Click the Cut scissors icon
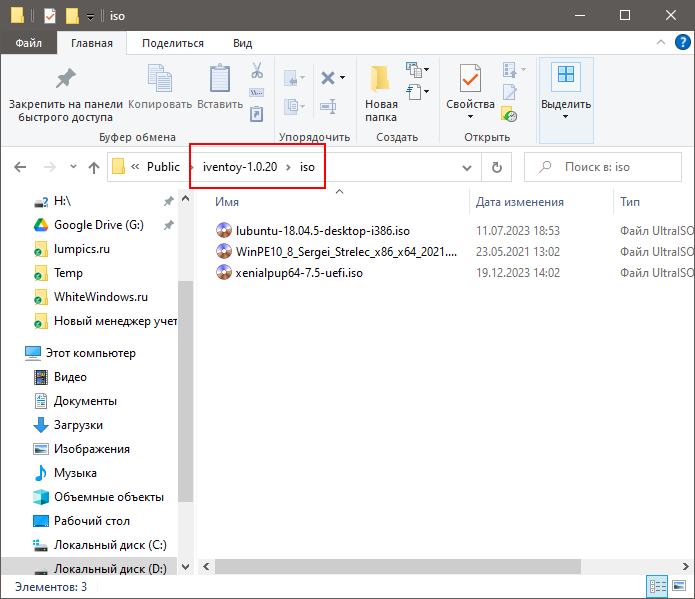The height and width of the screenshot is (599, 695). (x=257, y=70)
